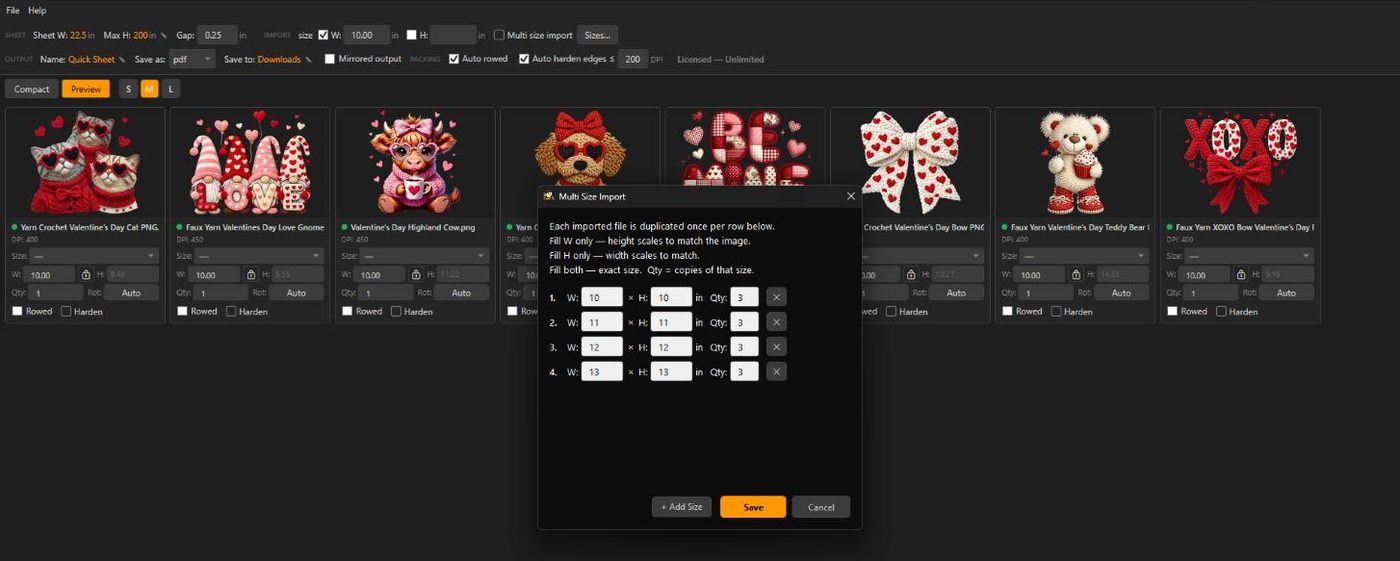Check Rowed on Valentine's Day Cat card
The image size is (1400, 561).
point(17,311)
